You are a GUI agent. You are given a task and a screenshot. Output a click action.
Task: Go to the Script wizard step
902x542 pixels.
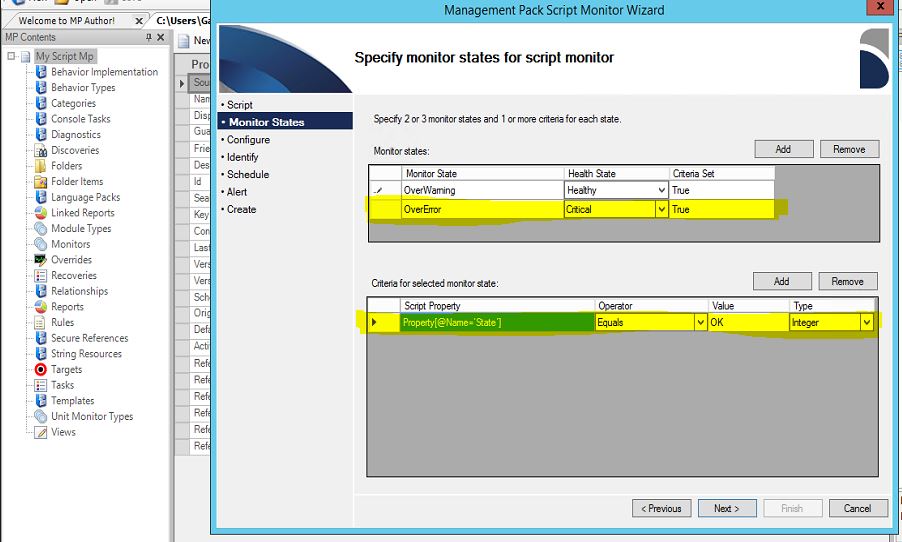(239, 105)
